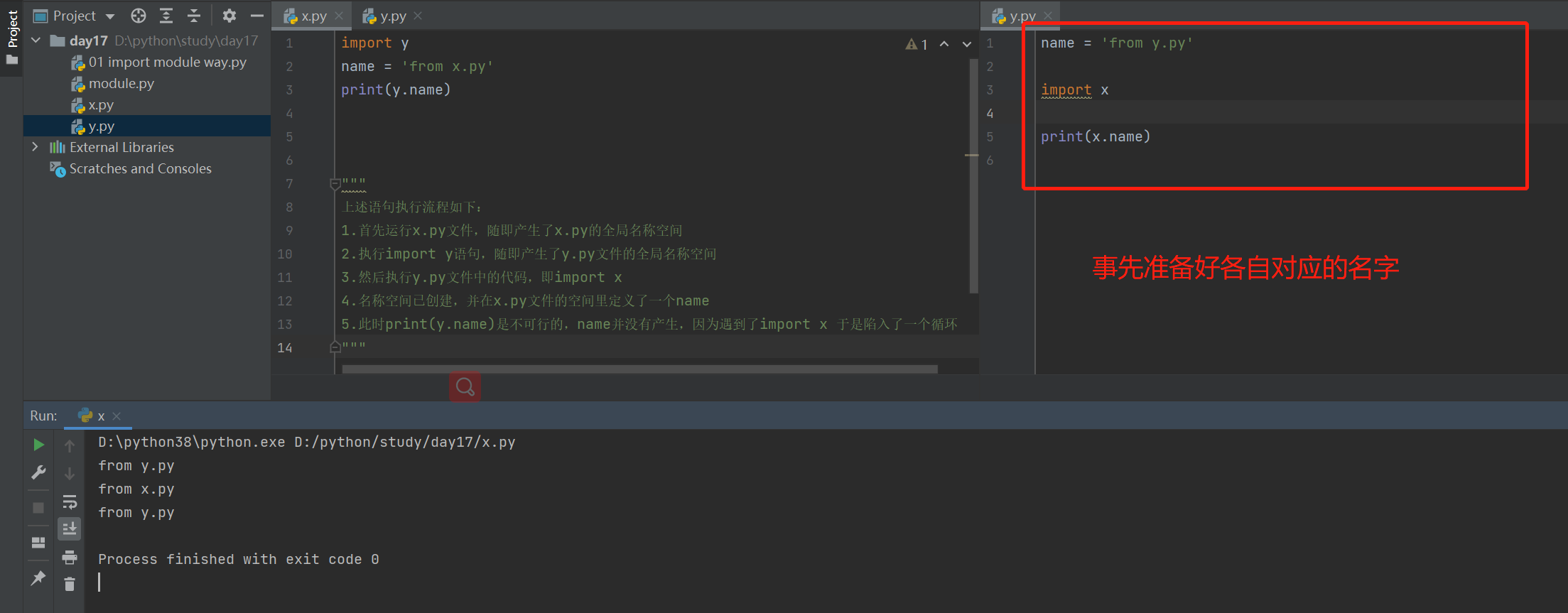
Task: Open run configuration wrench icon
Action: point(38,473)
